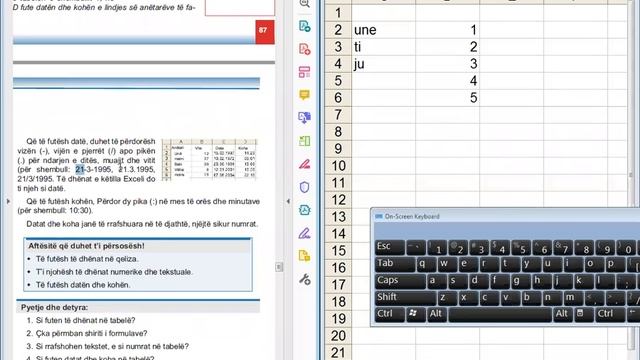Click "Të futësh të dhënat në qeliza." bullet
The height and width of the screenshot is (360, 640).
pos(87,259)
